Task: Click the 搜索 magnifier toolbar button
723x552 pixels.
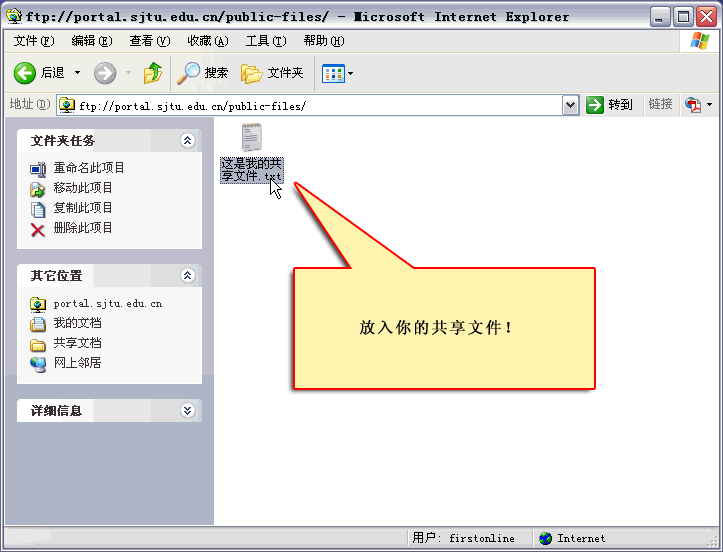Action: [x=203, y=73]
